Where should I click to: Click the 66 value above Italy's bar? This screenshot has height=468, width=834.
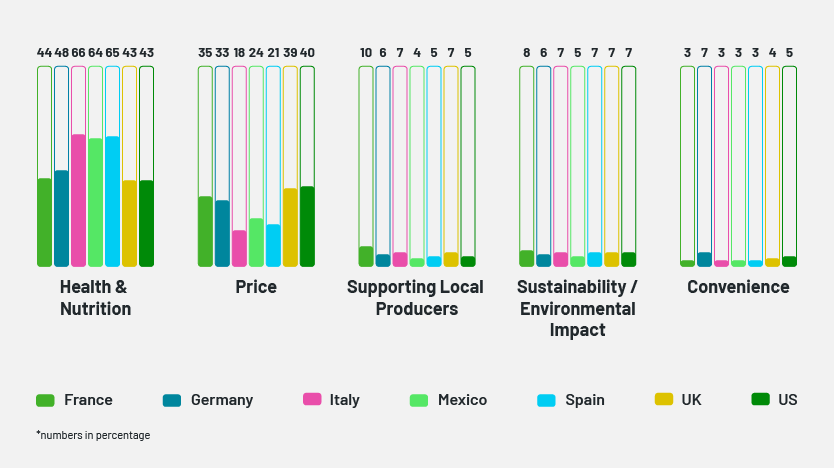[78, 53]
